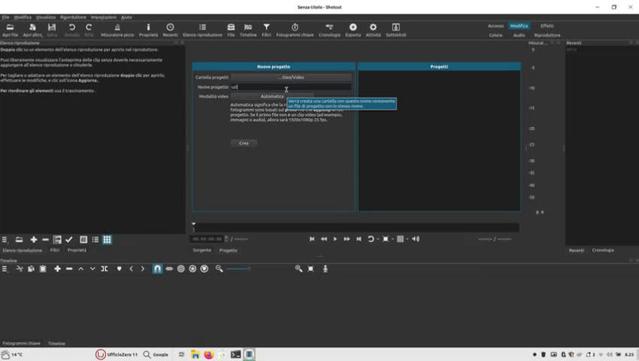Select the Modifica layout button
This screenshot has width=639, height=361.
click(x=519, y=26)
